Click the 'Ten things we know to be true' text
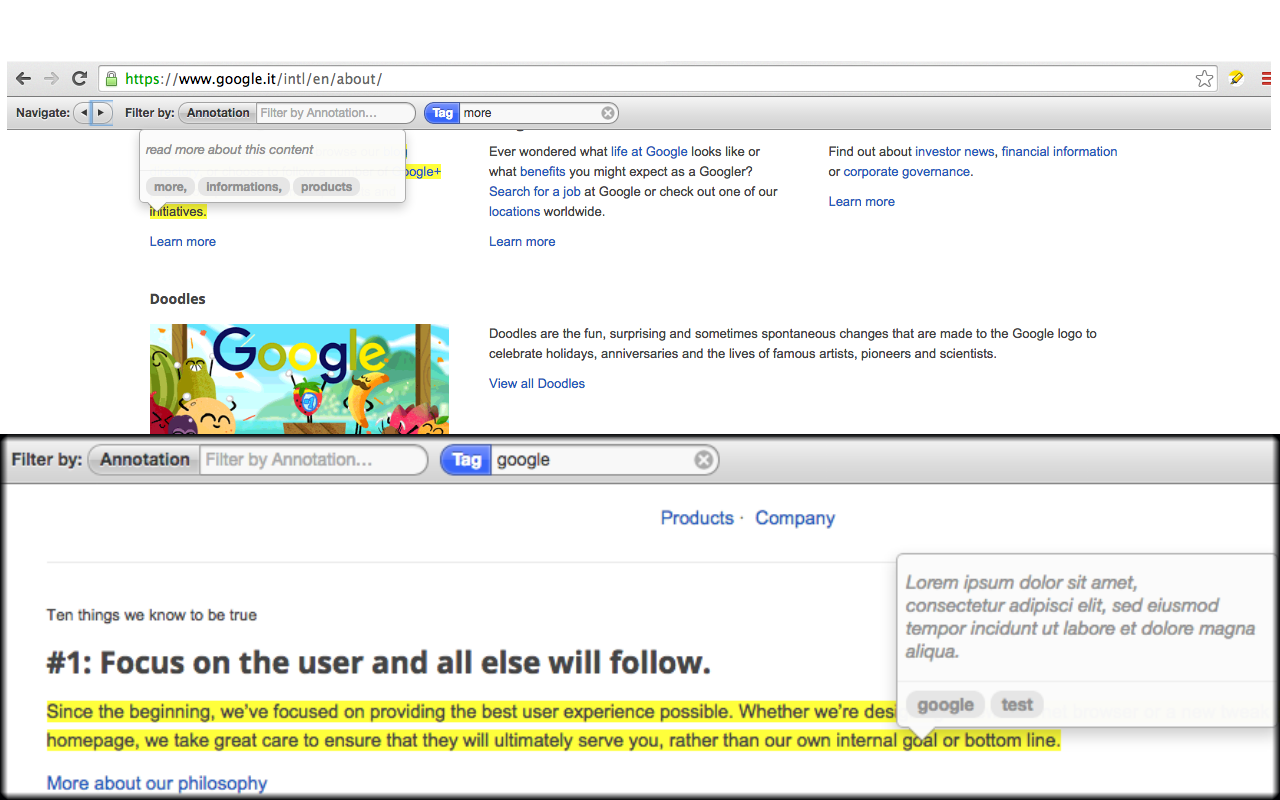1280x800 pixels. 151,615
